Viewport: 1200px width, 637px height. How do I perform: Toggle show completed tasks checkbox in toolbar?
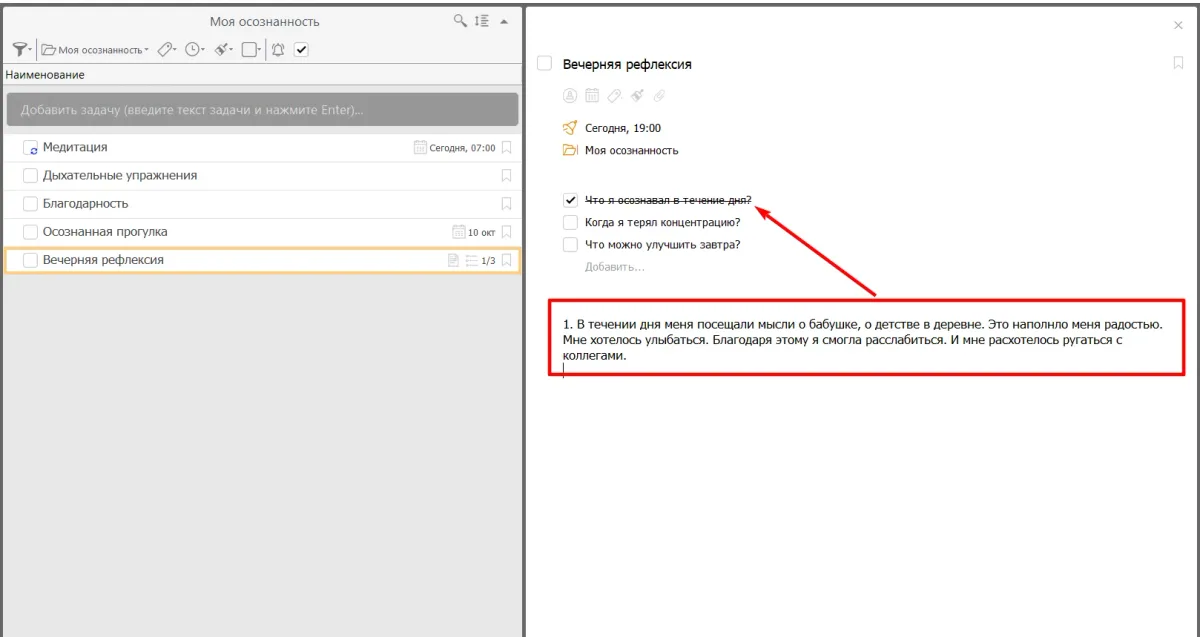(301, 49)
